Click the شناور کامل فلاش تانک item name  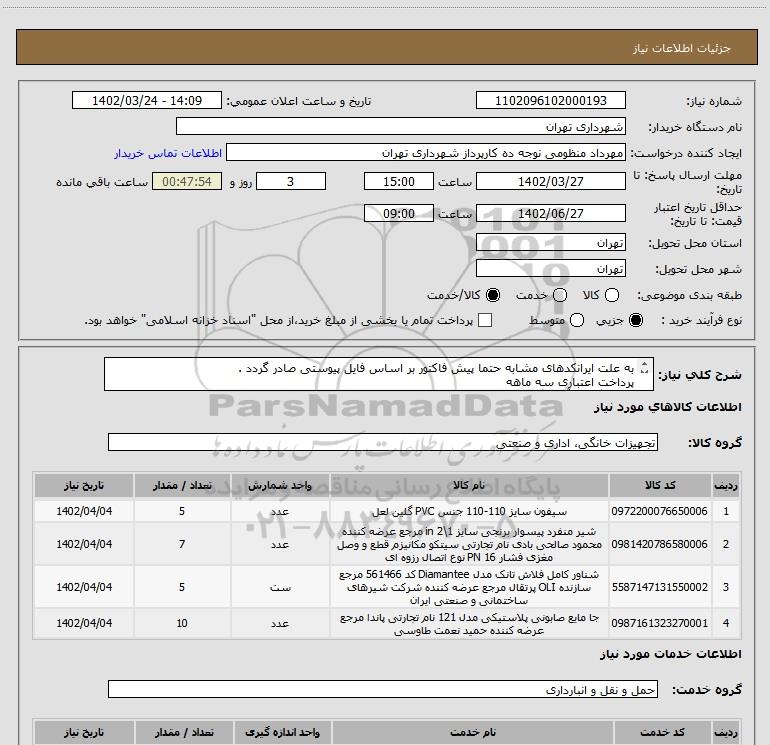pos(469,587)
